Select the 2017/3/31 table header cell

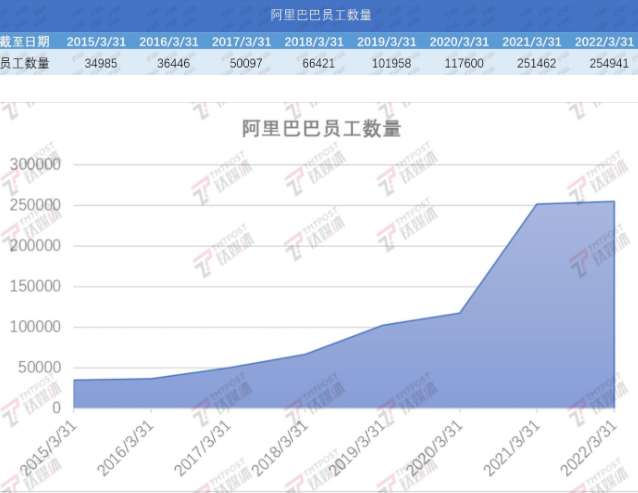[x=241, y=41]
